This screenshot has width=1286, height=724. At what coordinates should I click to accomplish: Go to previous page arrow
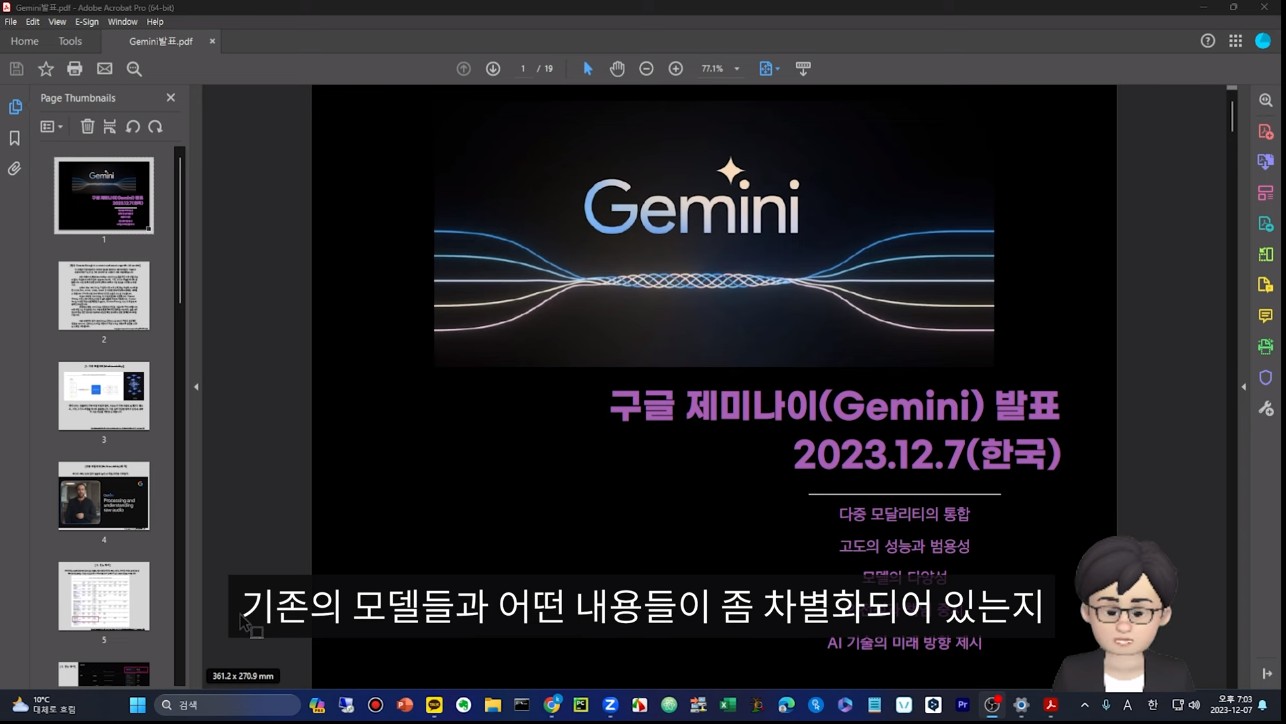point(463,69)
